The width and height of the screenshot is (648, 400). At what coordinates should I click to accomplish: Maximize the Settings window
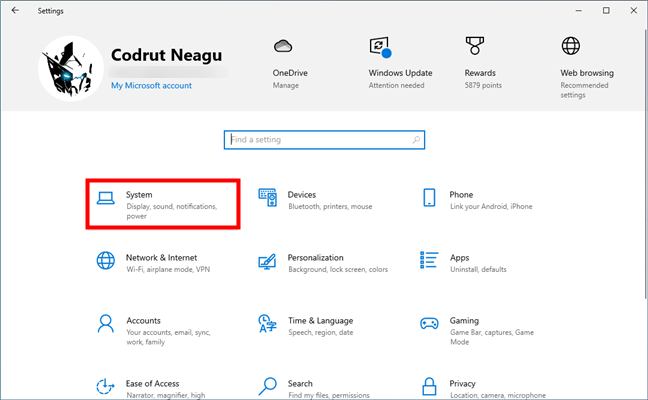click(606, 10)
